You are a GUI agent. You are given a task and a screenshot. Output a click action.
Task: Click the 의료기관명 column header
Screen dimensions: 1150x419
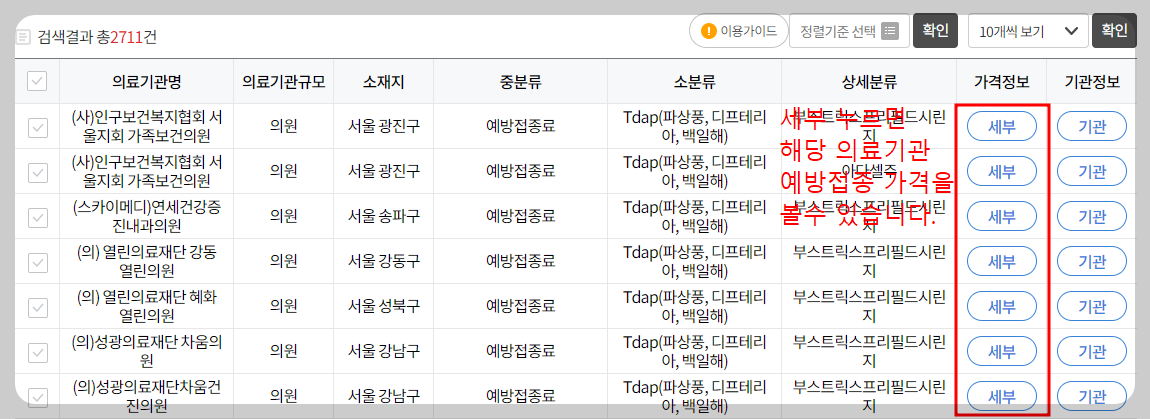147,81
